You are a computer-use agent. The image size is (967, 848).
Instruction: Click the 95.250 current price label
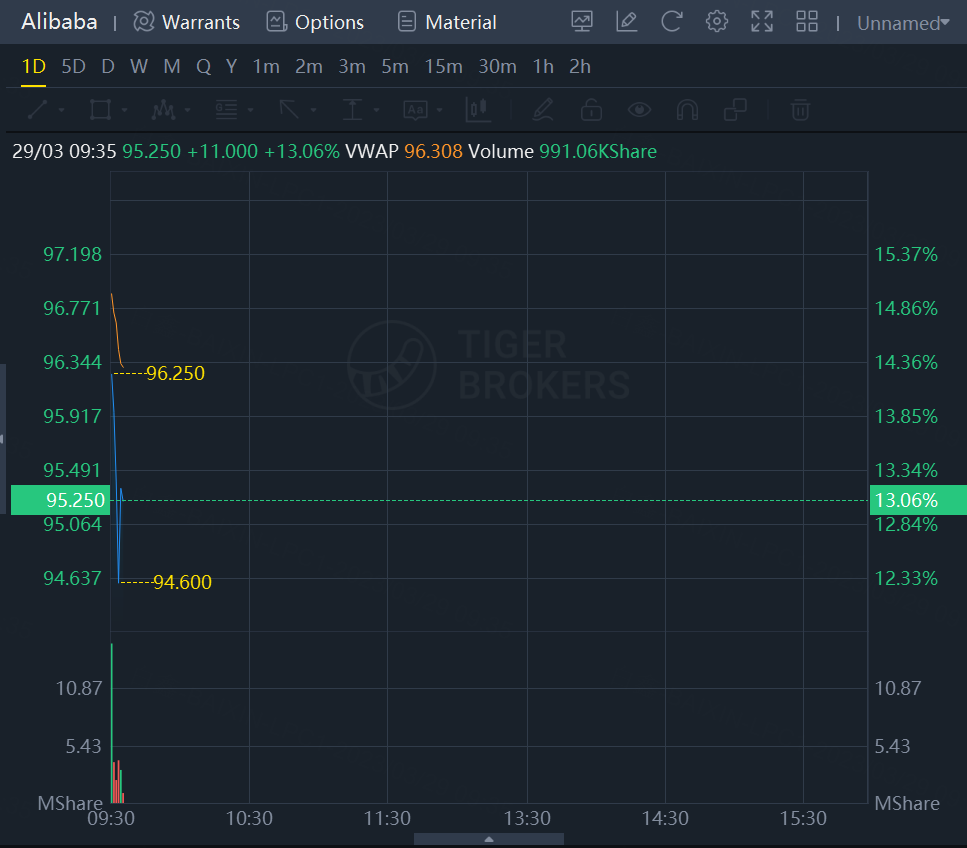pyautogui.click(x=60, y=500)
